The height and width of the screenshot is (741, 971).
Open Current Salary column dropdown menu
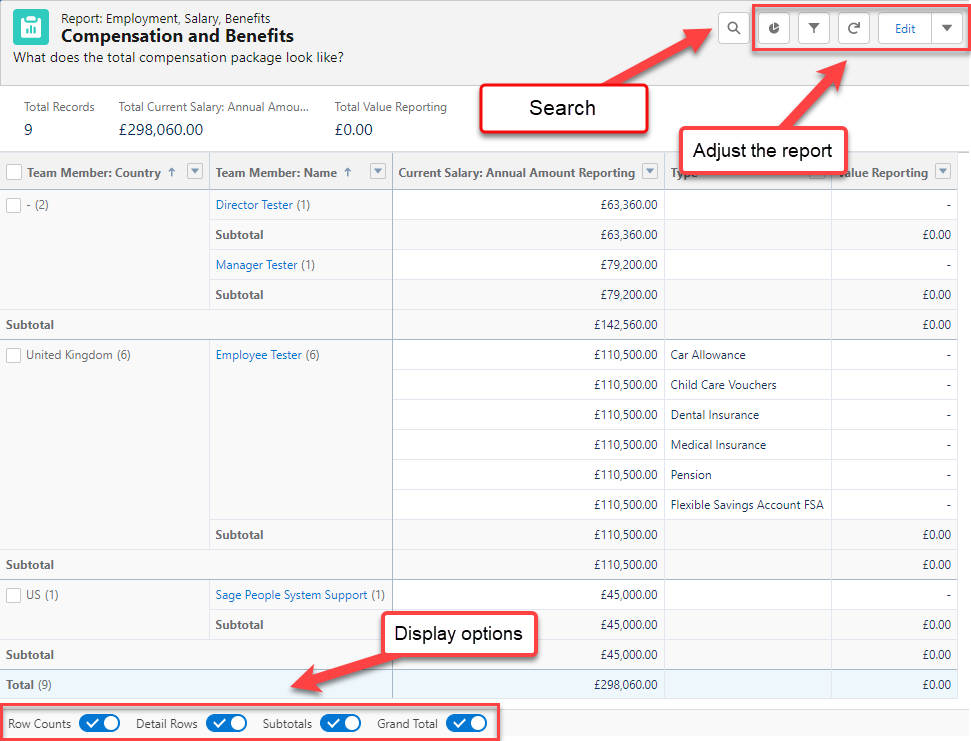[650, 172]
